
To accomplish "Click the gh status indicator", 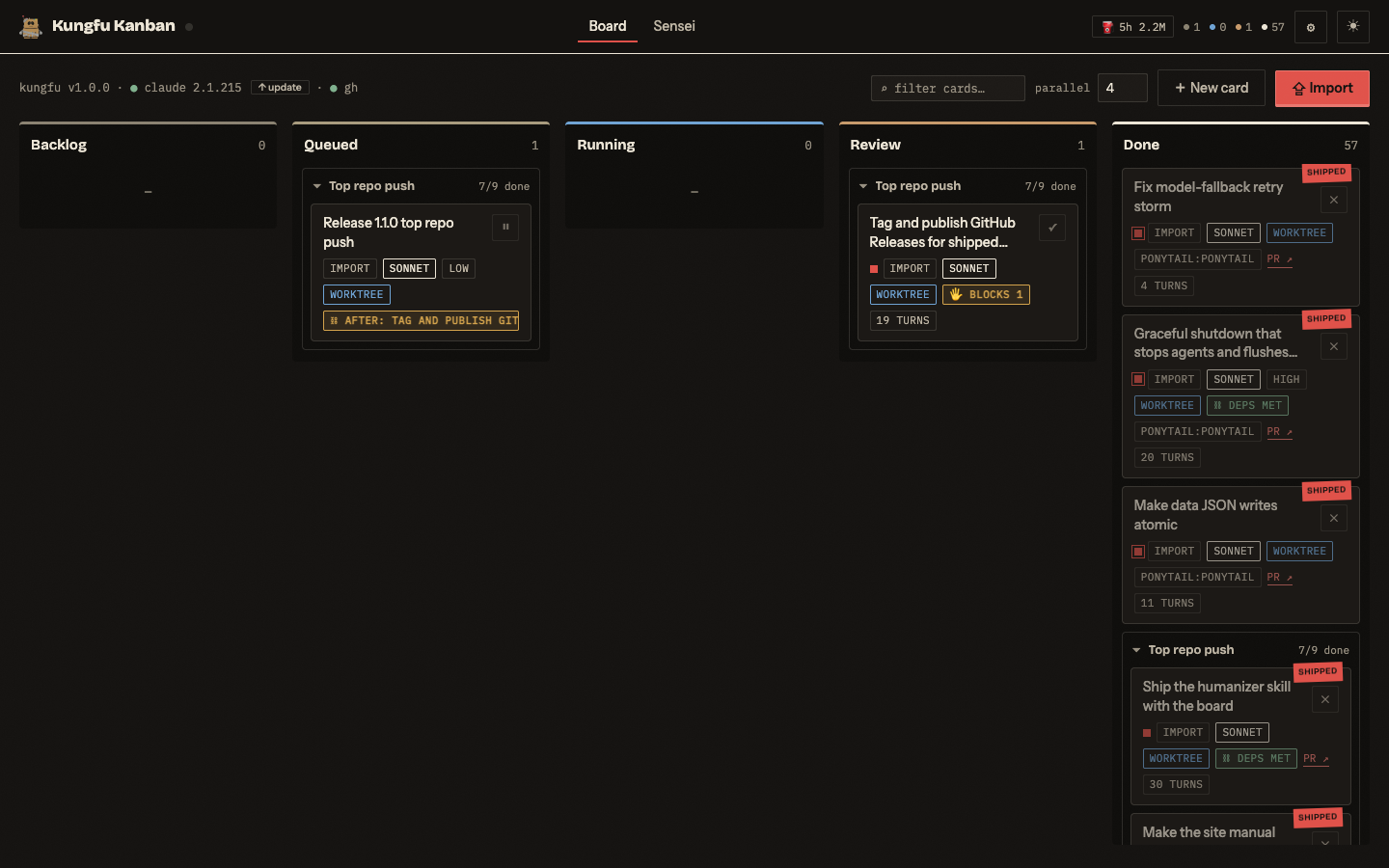I will (344, 88).
